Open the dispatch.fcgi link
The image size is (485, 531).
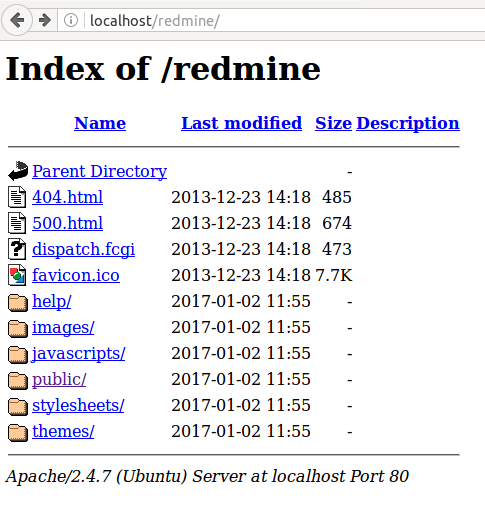[x=83, y=250]
